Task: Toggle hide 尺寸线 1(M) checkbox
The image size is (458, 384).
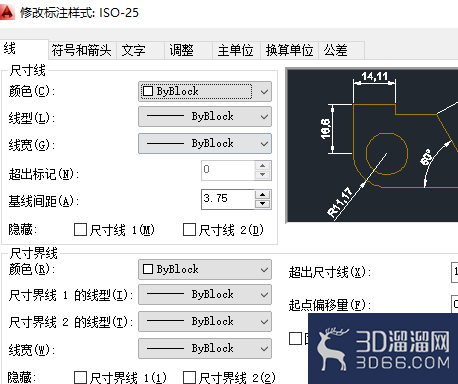Action: tap(80, 230)
